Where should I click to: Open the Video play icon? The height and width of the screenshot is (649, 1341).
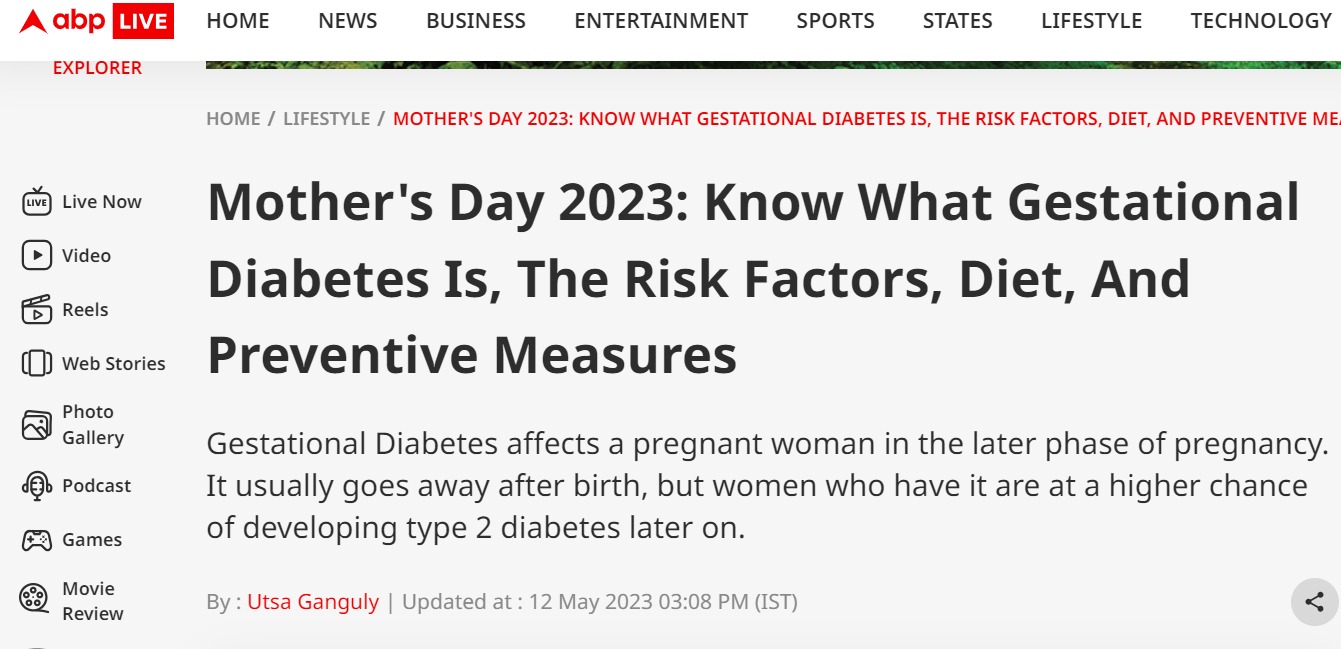pos(37,256)
